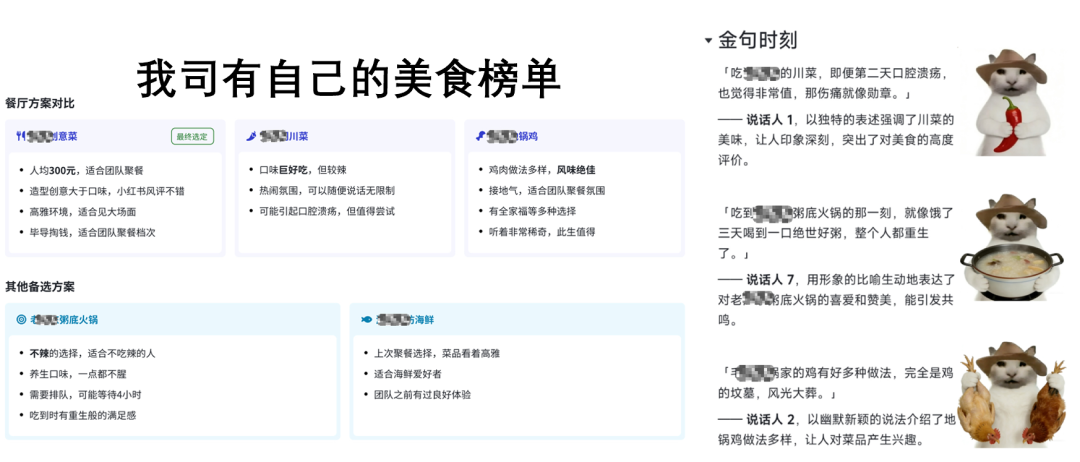Click the 说话人 2 speaker label

pyautogui.click(x=771, y=420)
